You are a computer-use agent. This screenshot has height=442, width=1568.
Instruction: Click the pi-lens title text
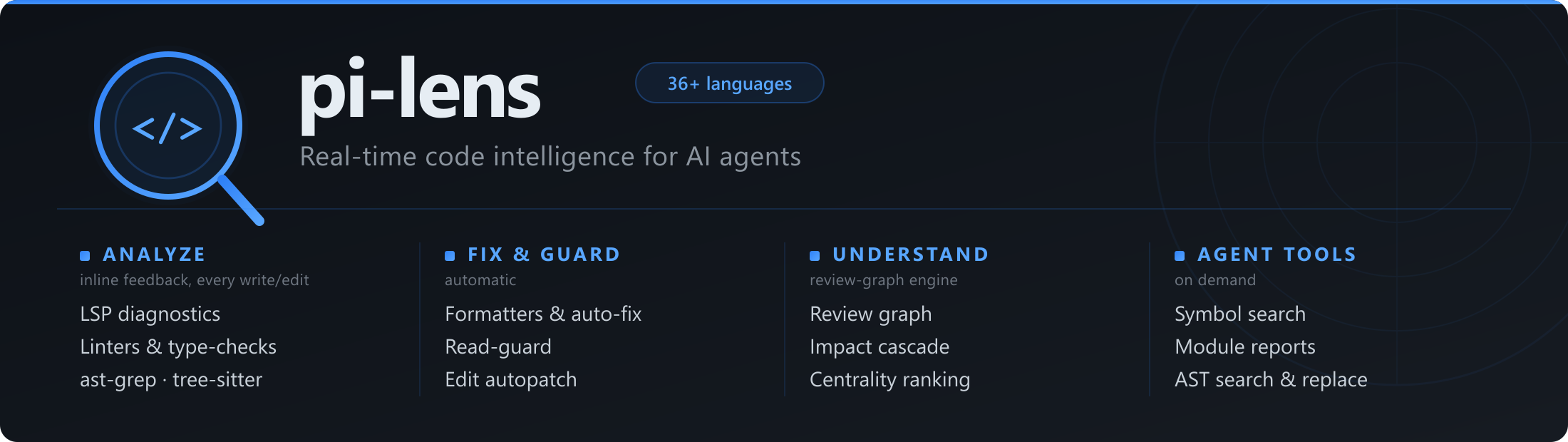[x=420, y=93]
